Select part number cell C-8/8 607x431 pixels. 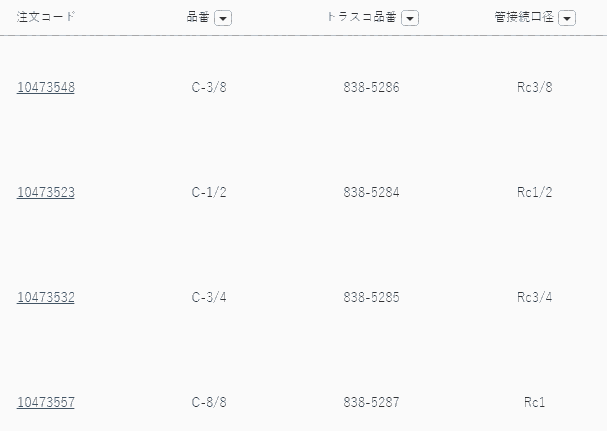pos(209,402)
